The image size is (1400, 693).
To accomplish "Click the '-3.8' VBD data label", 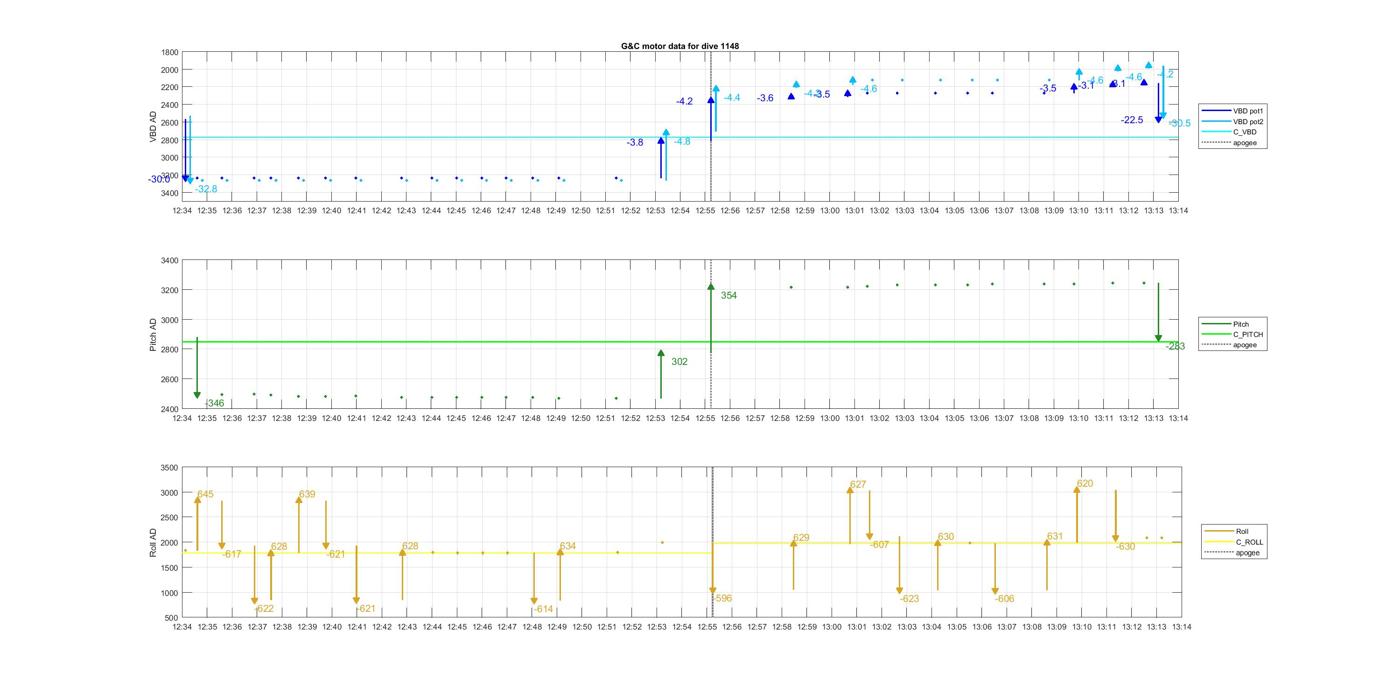I will click(635, 143).
